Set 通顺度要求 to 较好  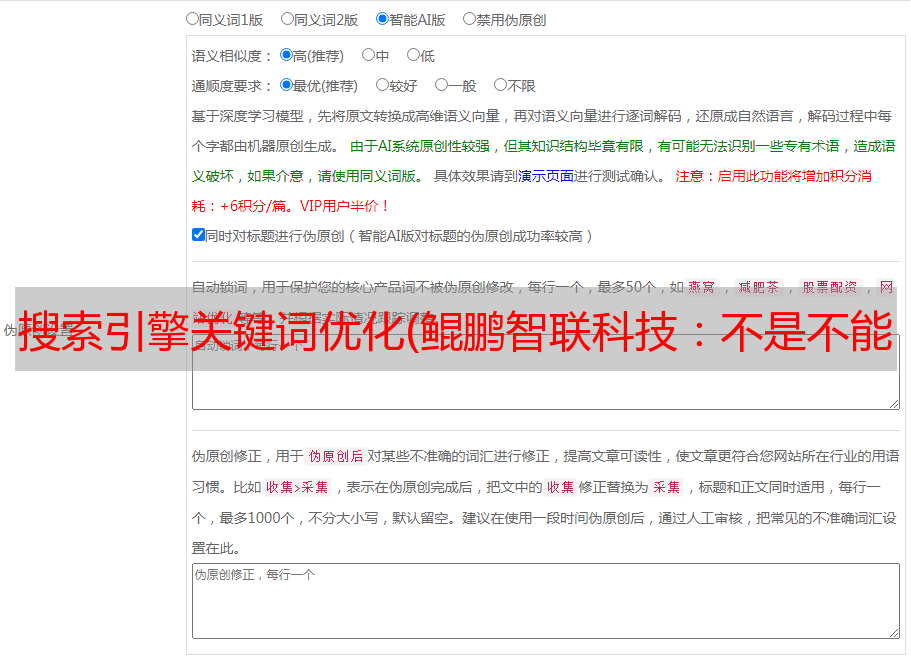[x=382, y=86]
